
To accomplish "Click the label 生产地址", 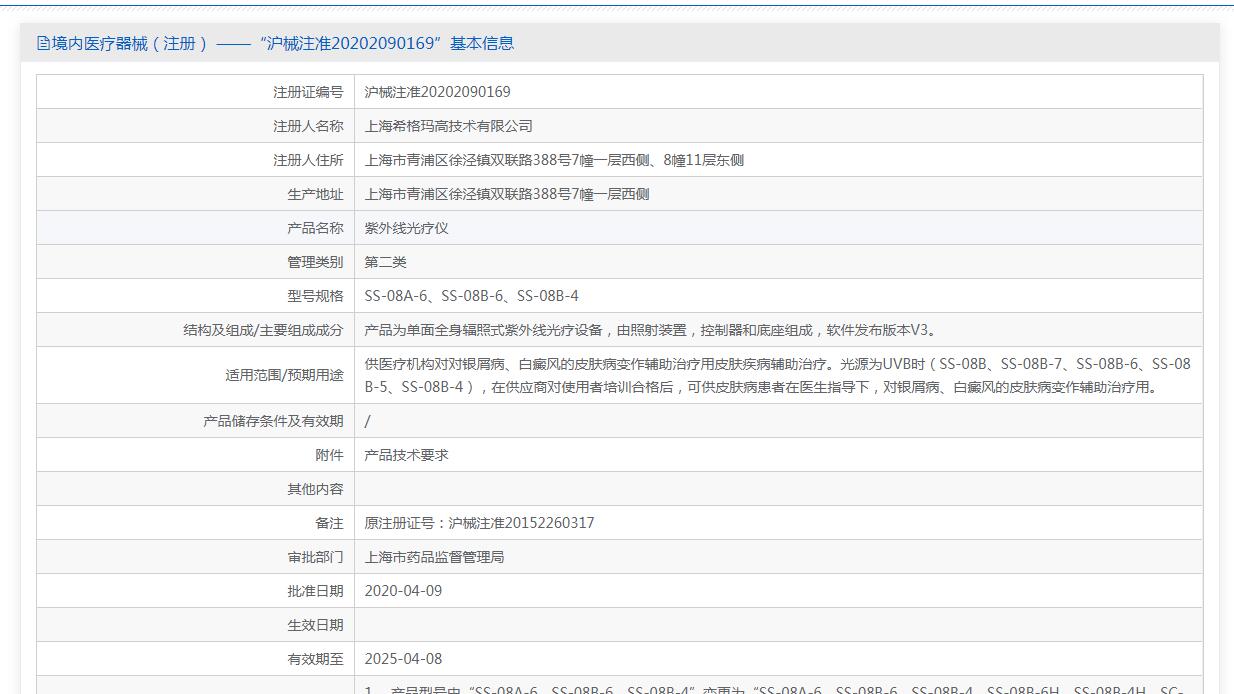I will tap(315, 194).
